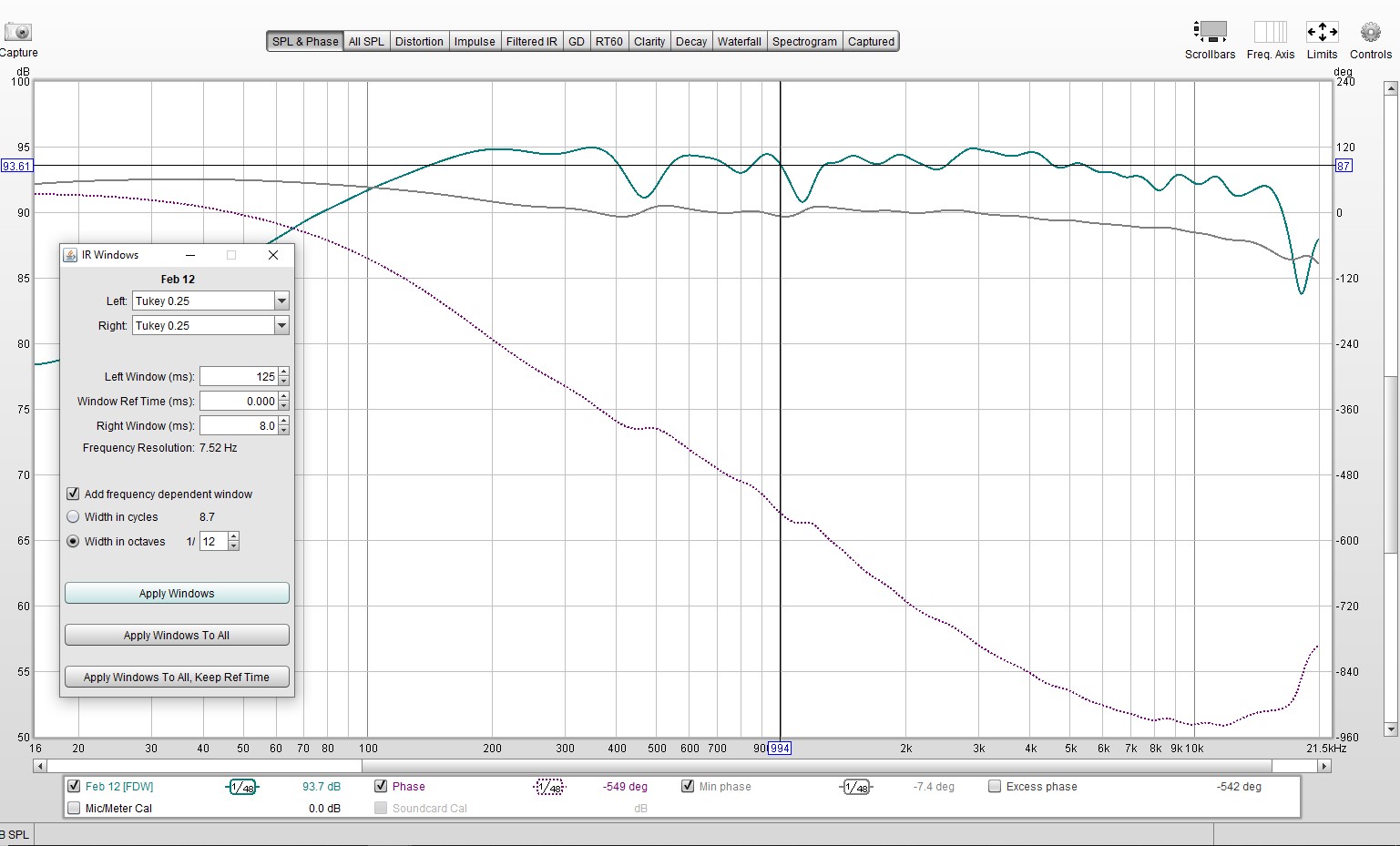This screenshot has height=846, width=1400.
Task: Open the Scrollbars toggle icon
Action: [1211, 32]
